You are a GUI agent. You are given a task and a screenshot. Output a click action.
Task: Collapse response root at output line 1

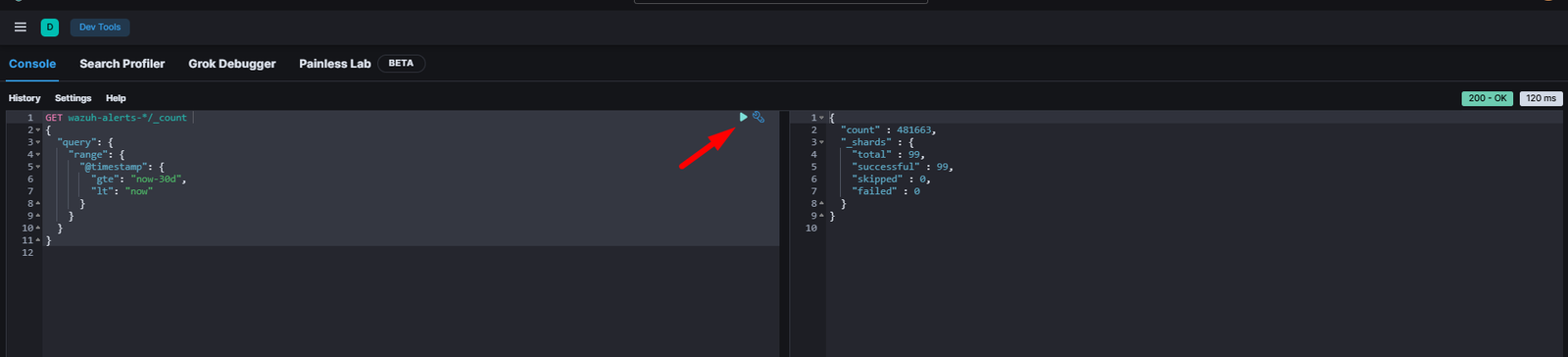821,118
